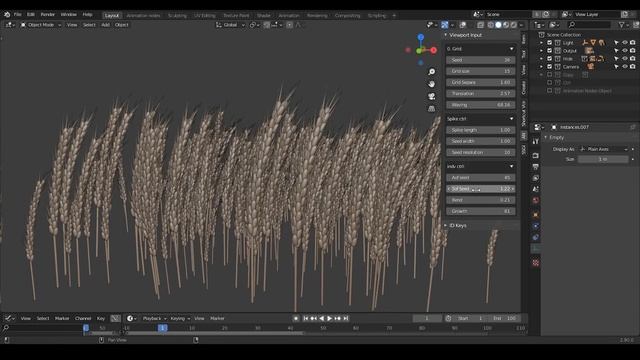Screen dimensions: 640x360
Task: Open the Render menu
Action: coord(47,14)
